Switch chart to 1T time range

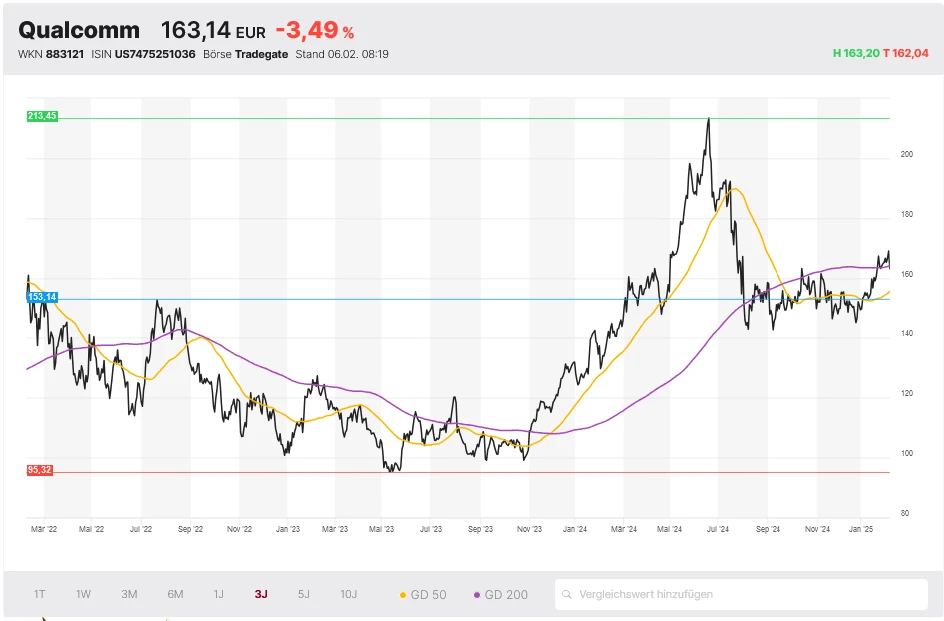(x=40, y=594)
